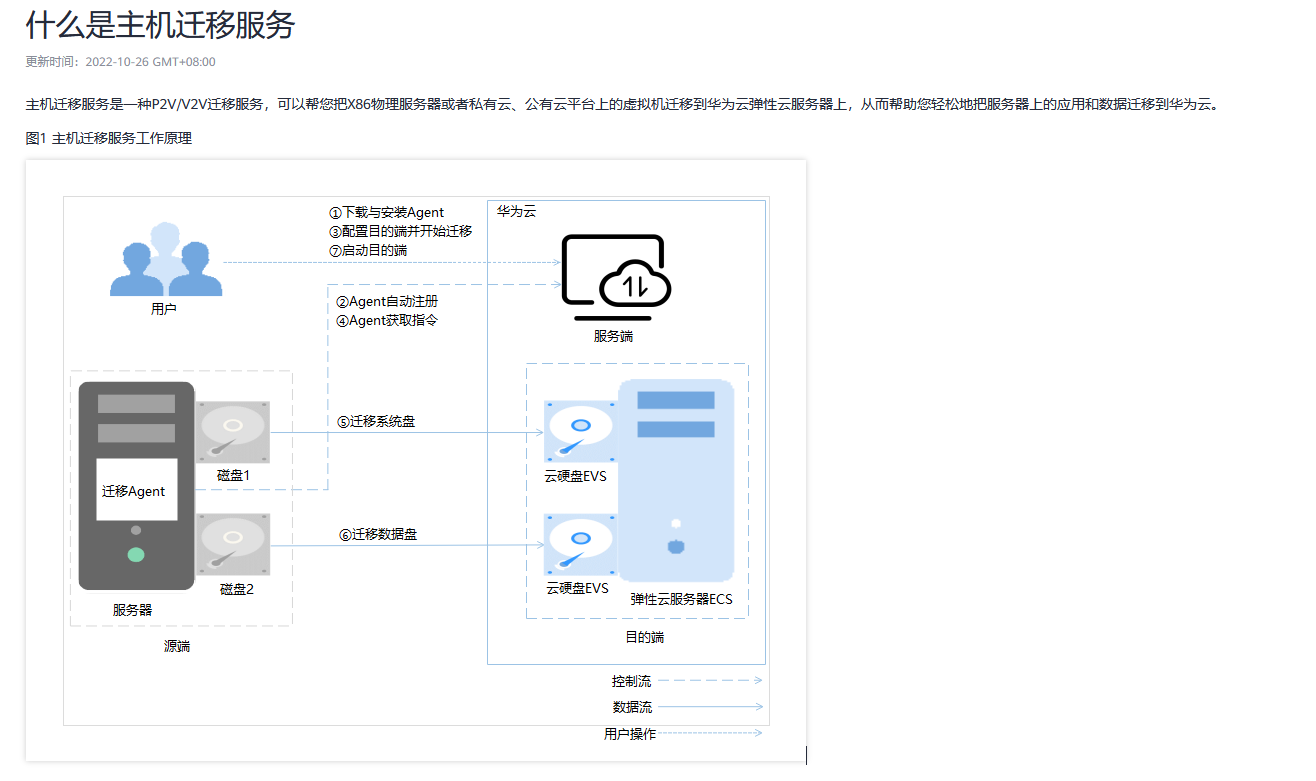The image size is (1316, 781).
Task: Click the 数据流 legend entry
Action: pyautogui.click(x=688, y=707)
